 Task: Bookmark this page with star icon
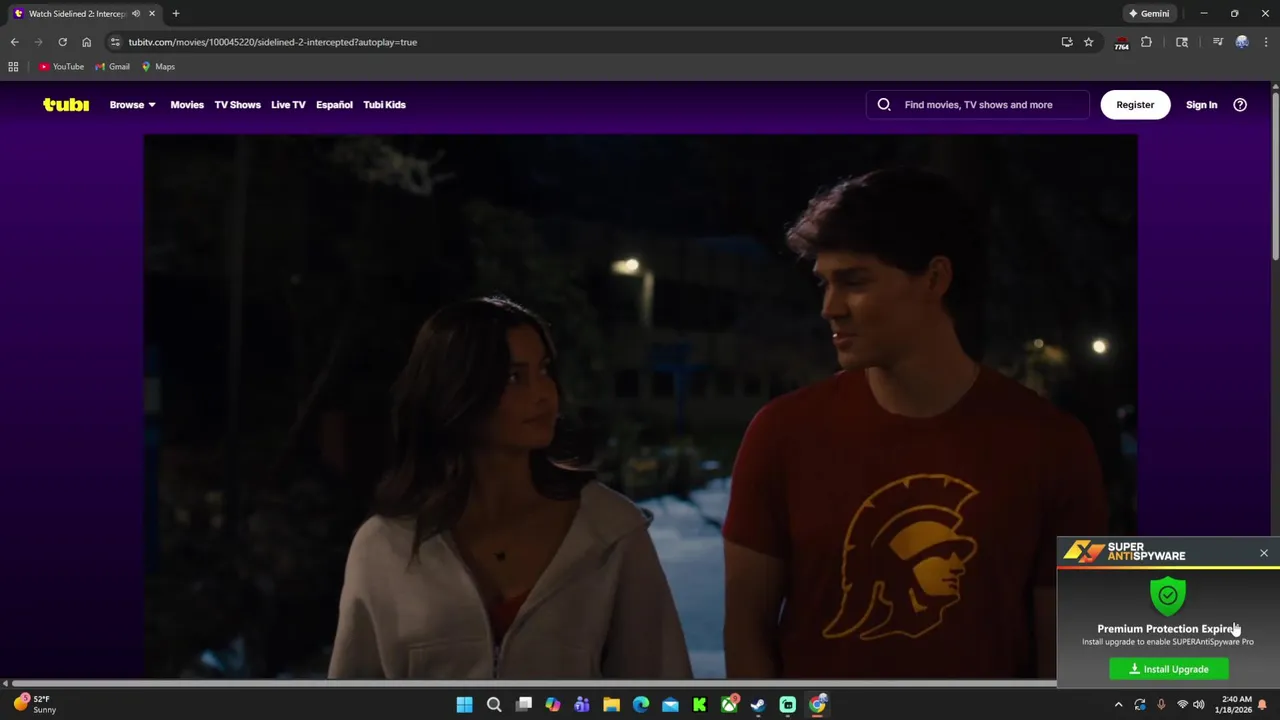tap(1089, 42)
